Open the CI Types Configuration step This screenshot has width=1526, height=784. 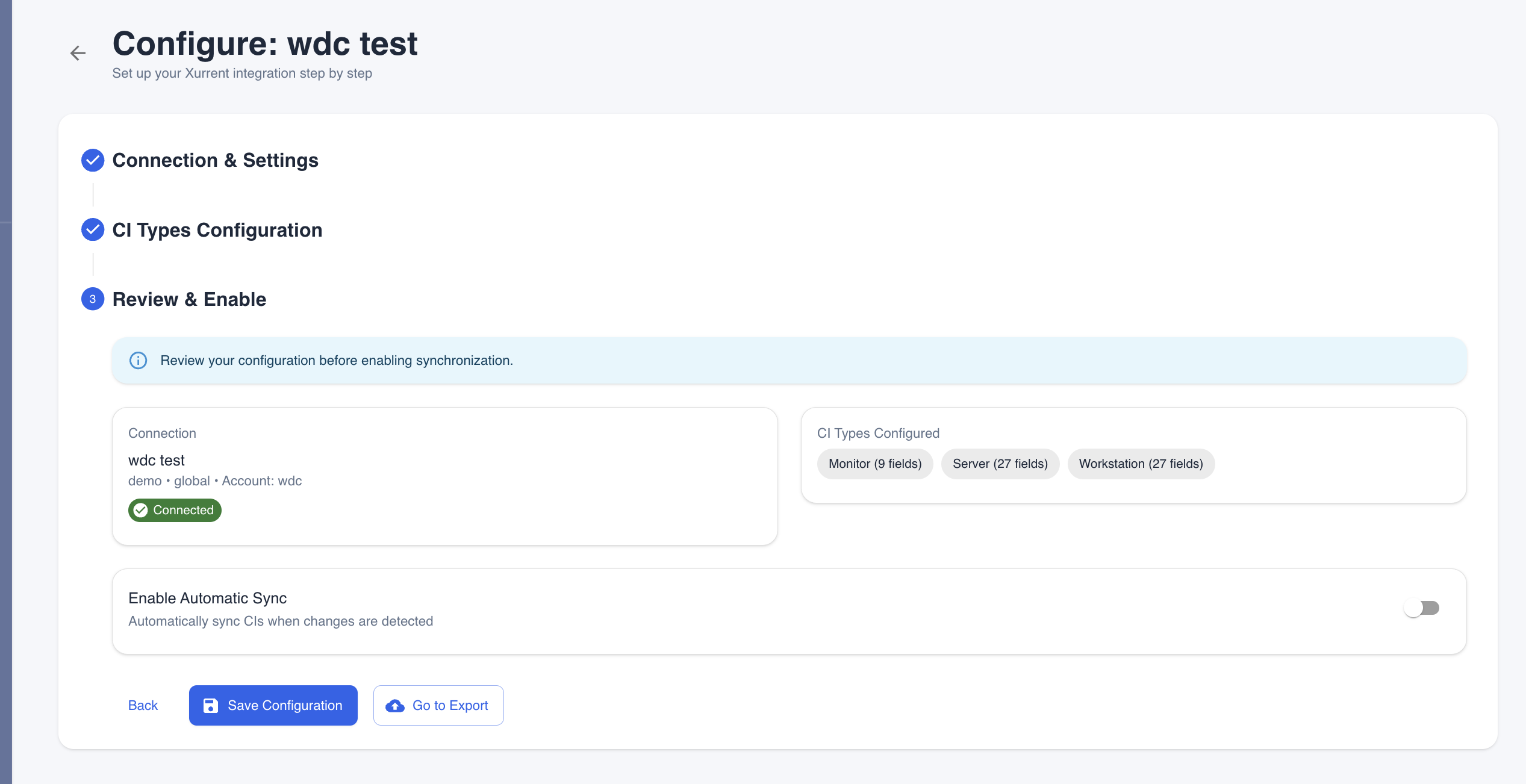pos(217,229)
